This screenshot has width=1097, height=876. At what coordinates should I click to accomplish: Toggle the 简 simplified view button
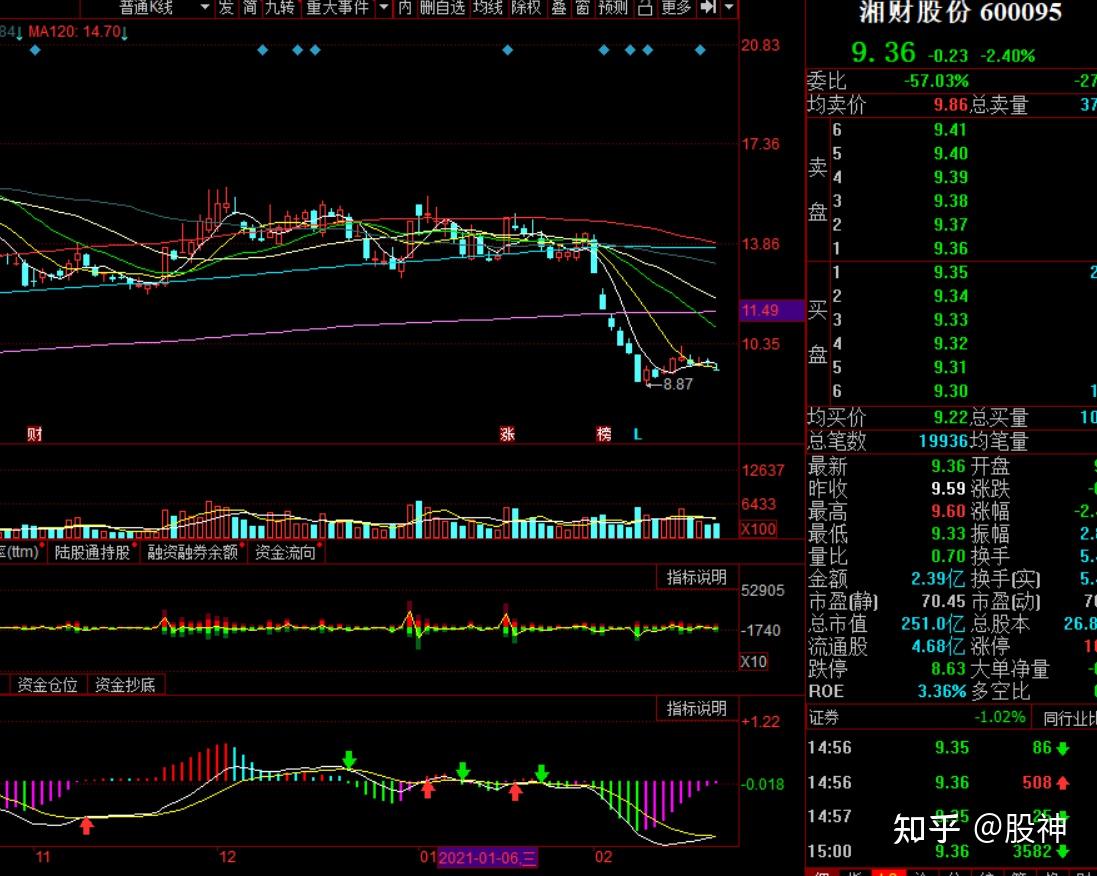250,8
